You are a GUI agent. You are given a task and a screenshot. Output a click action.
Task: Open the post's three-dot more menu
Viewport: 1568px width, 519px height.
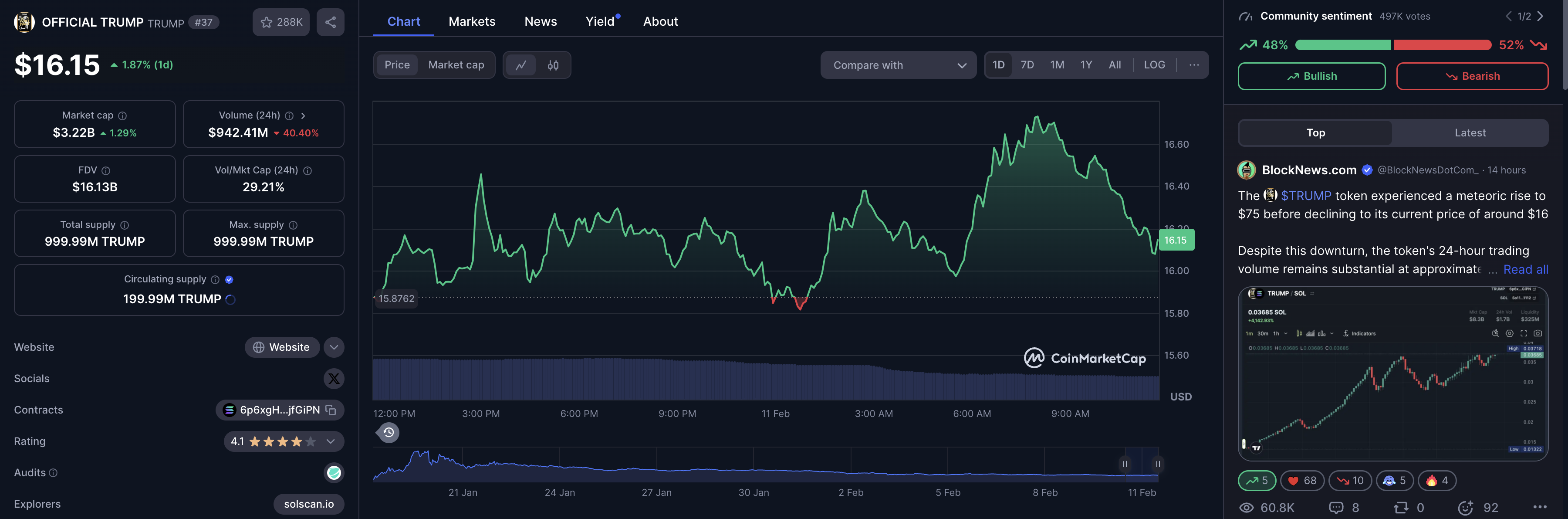click(1539, 507)
